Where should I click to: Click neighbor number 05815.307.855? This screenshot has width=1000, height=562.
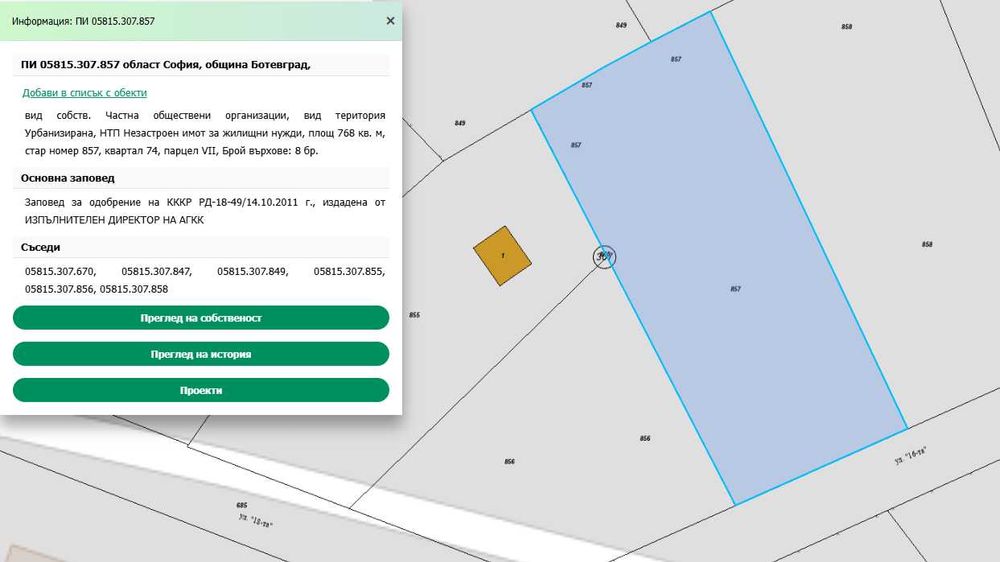click(349, 271)
